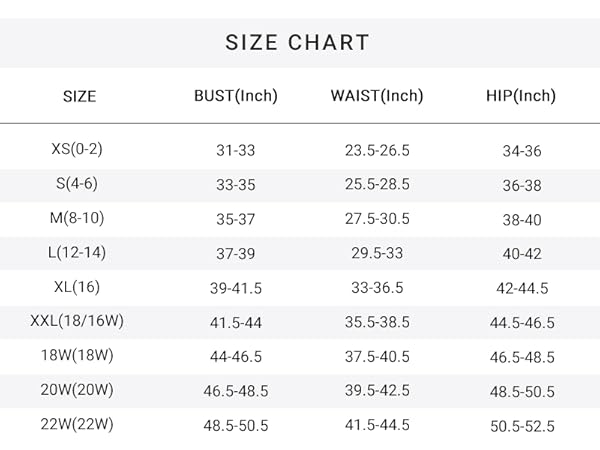Click the M(8-10) size row label
The height and width of the screenshot is (450, 600).
point(77,218)
